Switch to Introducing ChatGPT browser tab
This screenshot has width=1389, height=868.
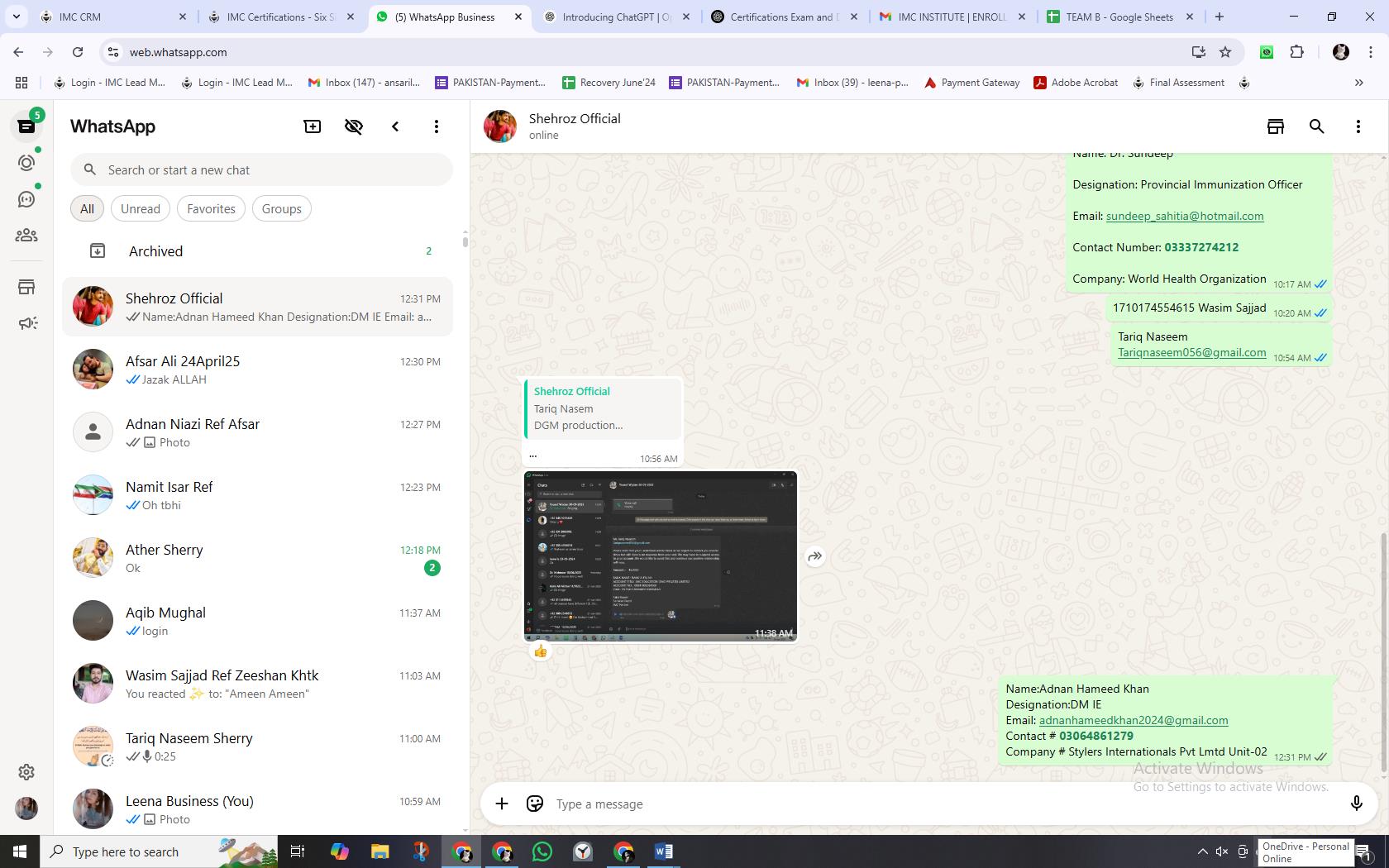pos(616,17)
